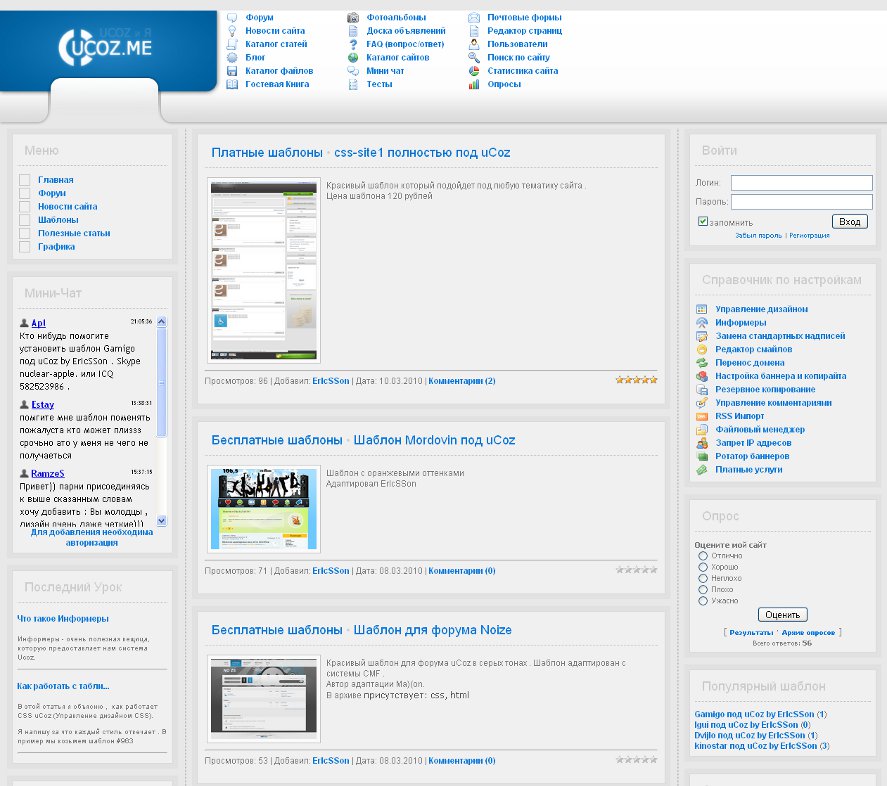Click the Вход login button

[x=850, y=221]
